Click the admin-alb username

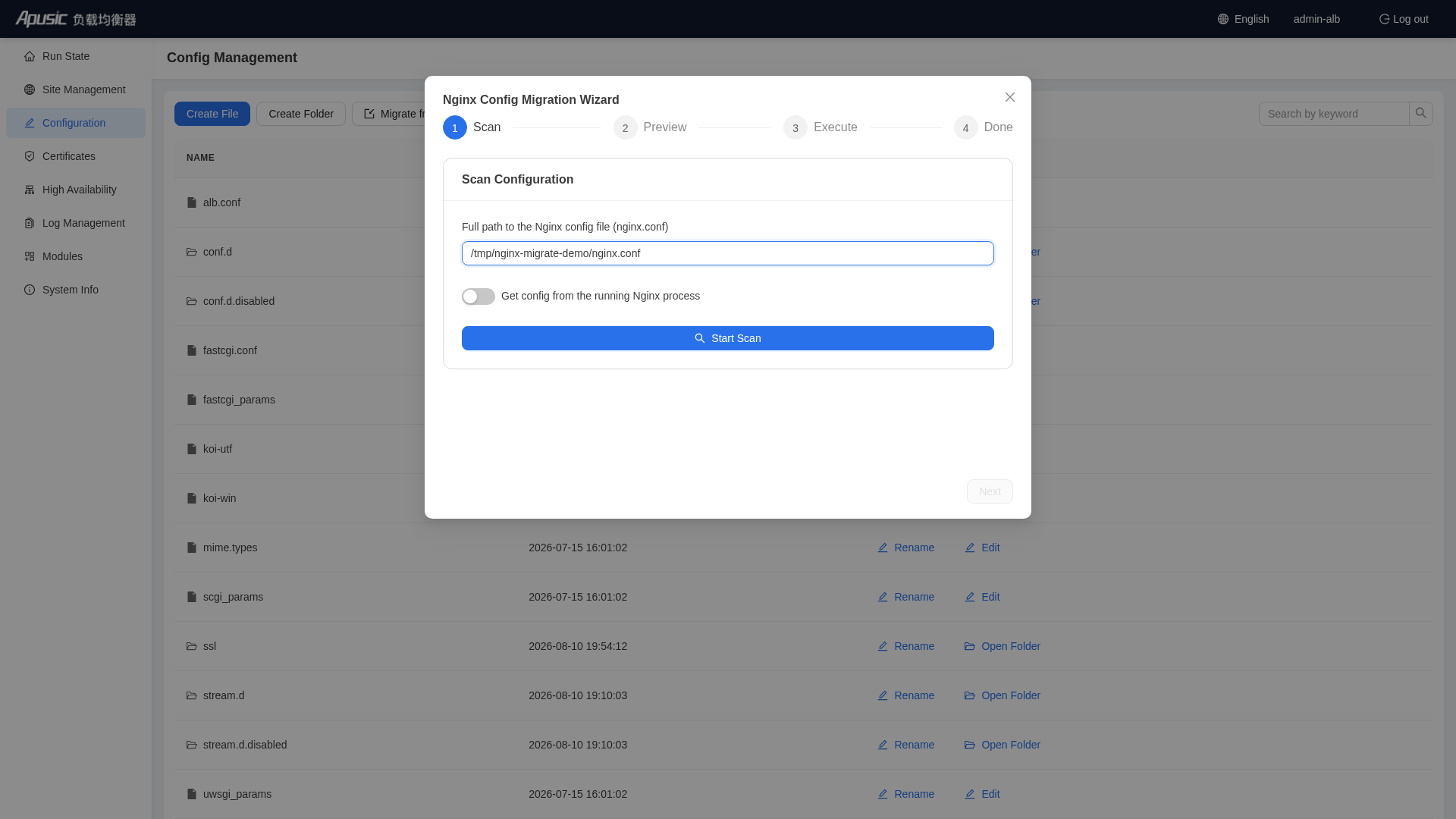[1316, 19]
